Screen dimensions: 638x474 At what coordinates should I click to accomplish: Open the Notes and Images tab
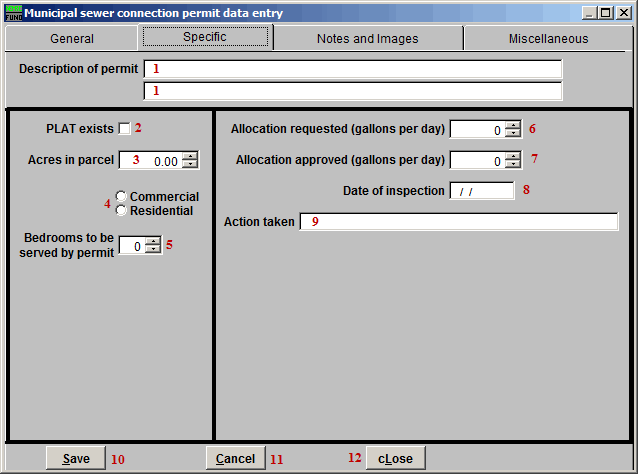click(x=367, y=39)
